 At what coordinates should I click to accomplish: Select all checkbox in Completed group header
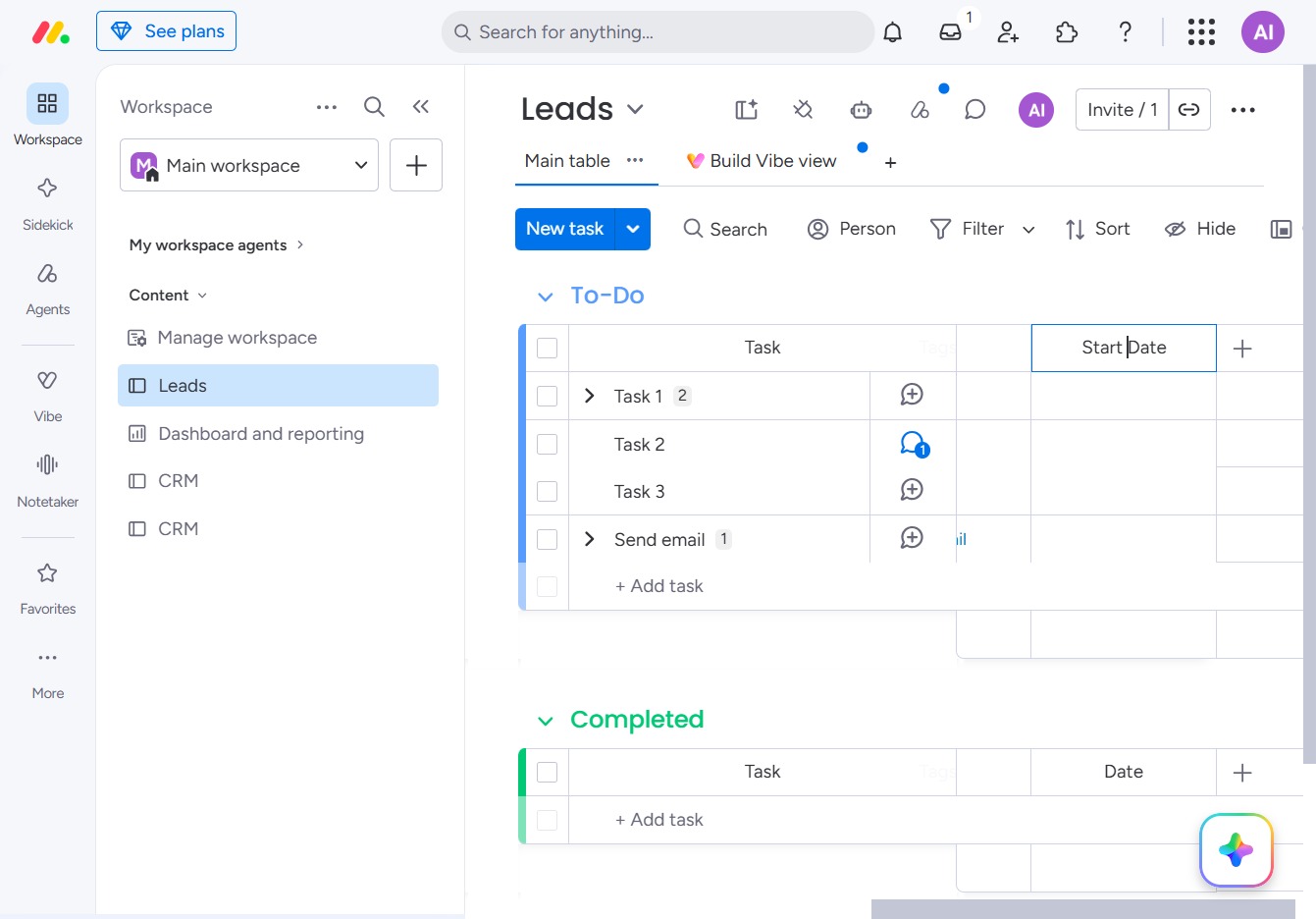tap(548, 773)
